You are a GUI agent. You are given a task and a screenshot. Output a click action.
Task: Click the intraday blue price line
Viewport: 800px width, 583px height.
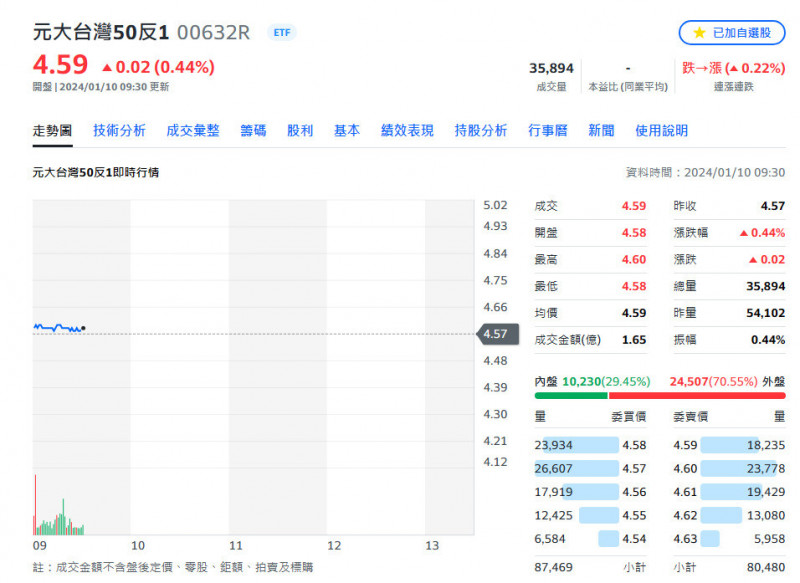tap(58, 327)
